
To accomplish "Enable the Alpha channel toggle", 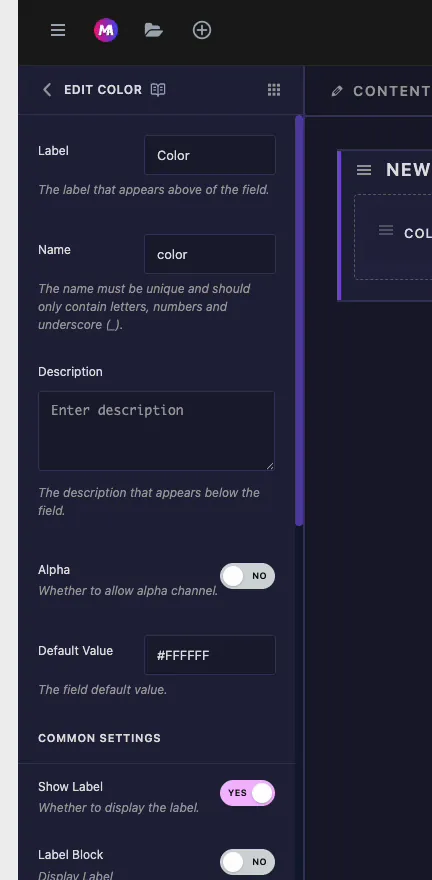I will (x=247, y=576).
